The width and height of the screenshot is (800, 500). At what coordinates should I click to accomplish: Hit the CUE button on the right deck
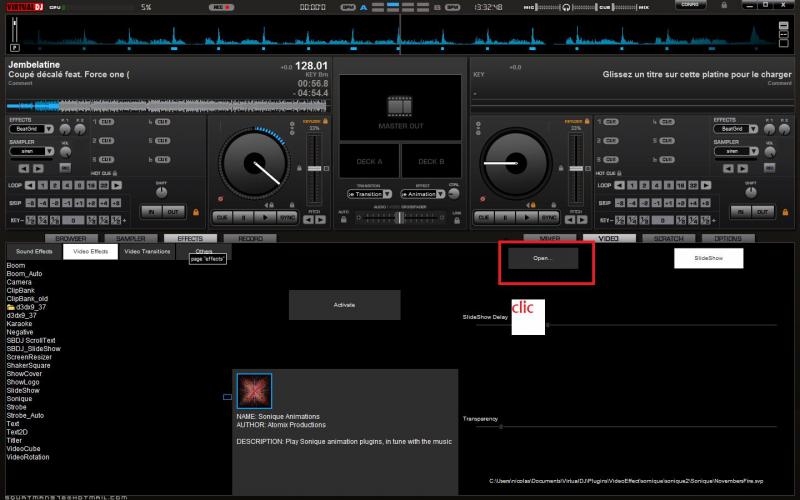[x=482, y=216]
